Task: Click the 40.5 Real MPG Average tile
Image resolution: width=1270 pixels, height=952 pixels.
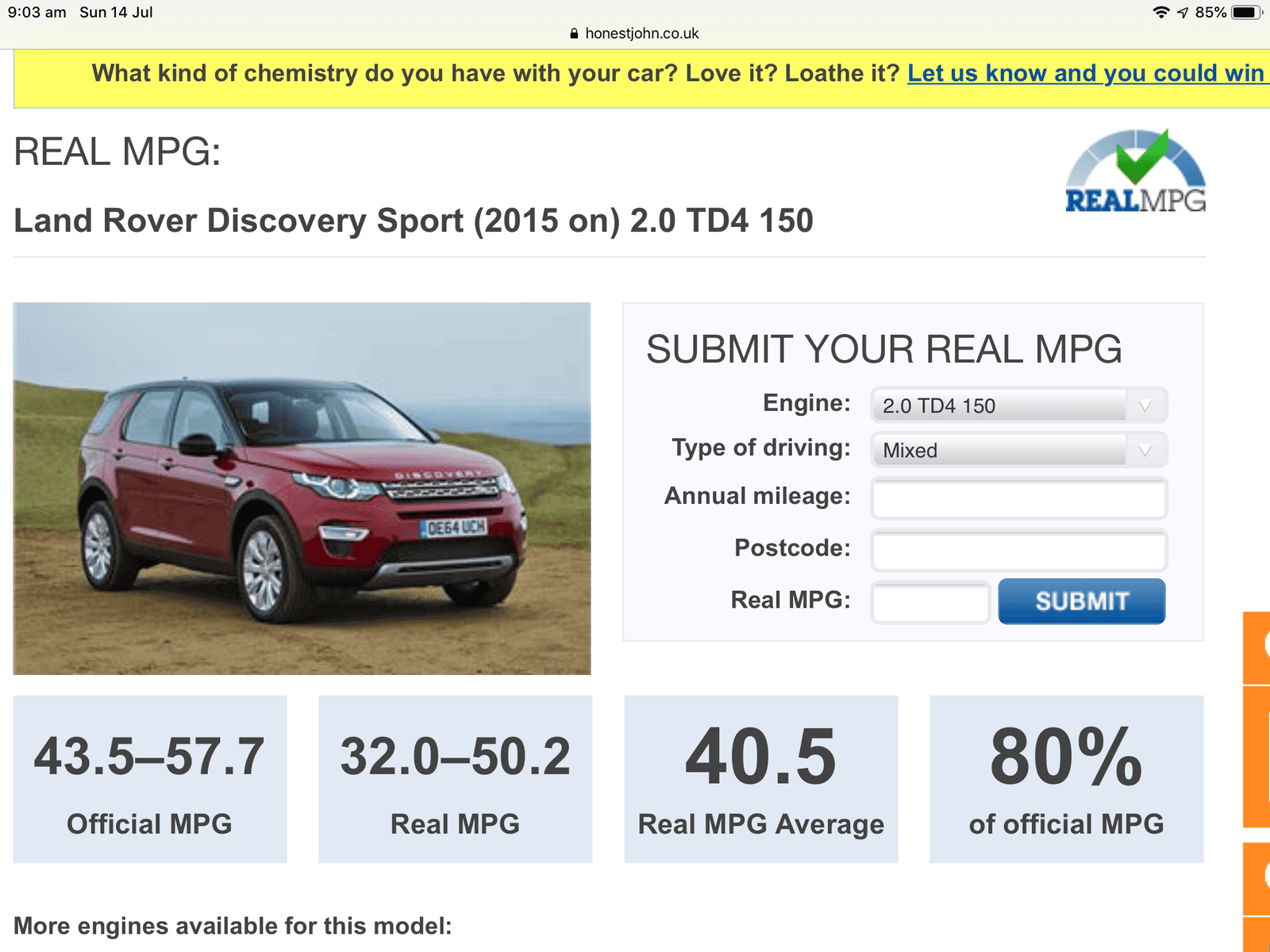Action: pyautogui.click(x=761, y=779)
